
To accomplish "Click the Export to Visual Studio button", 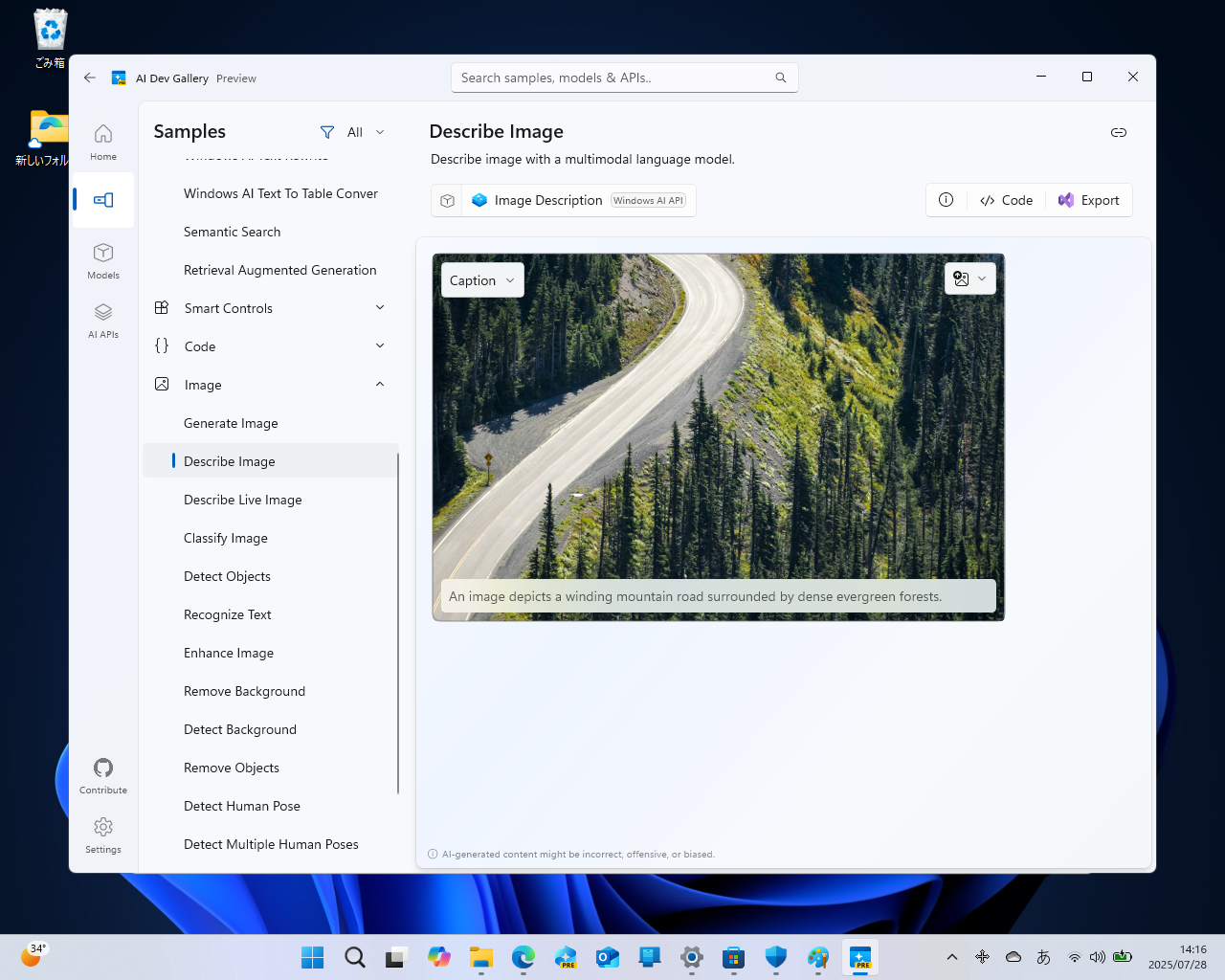I will (x=1088, y=200).
